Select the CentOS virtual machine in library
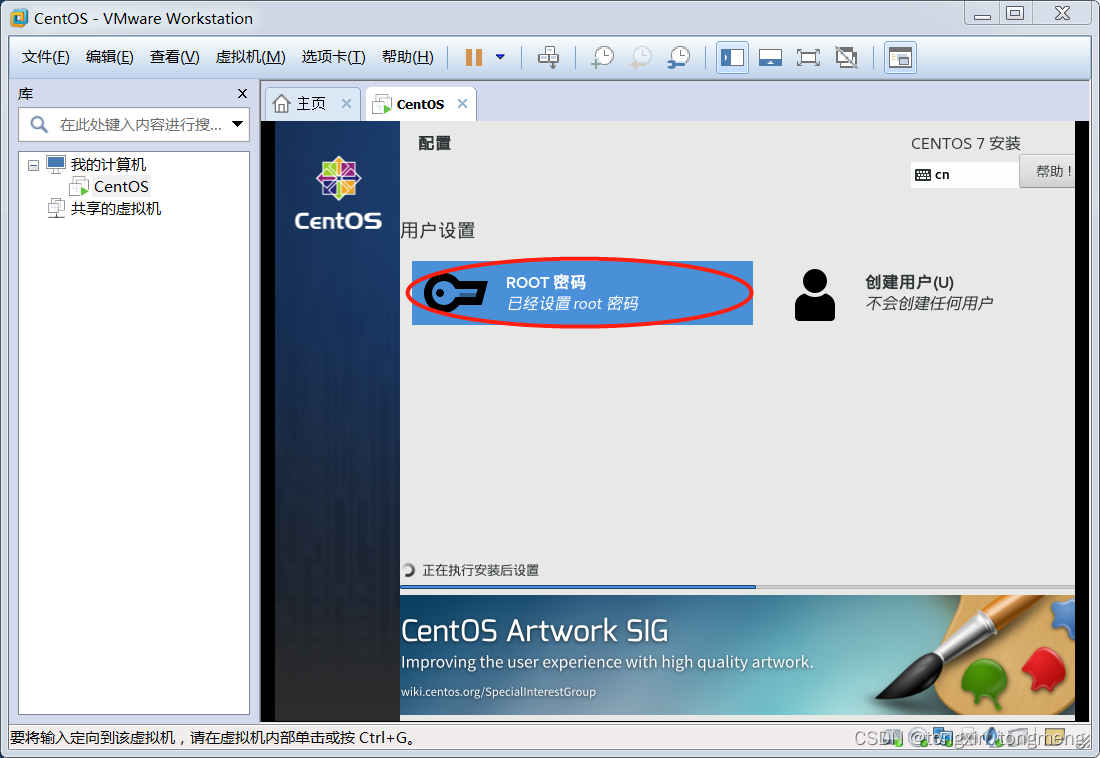 tap(121, 187)
